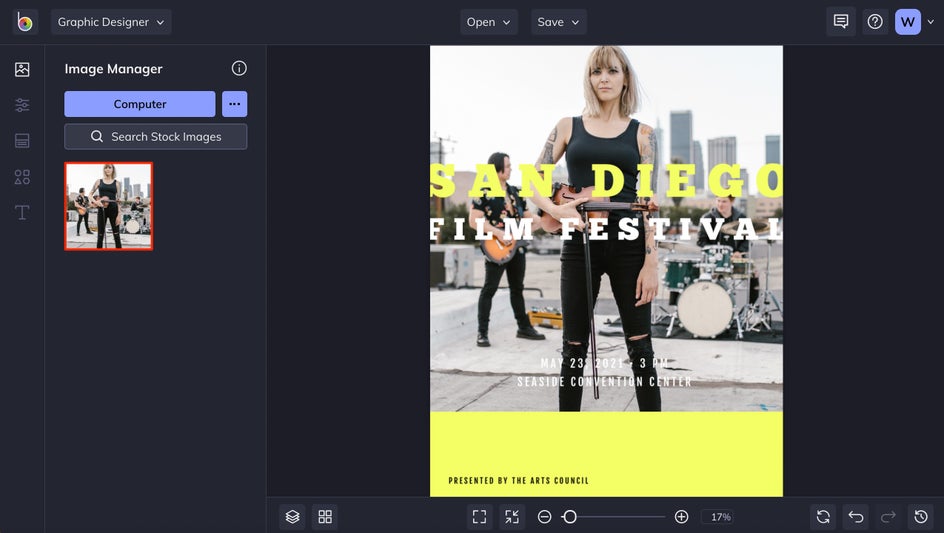Viewport: 944px width, 533px height.
Task: Click the BeFunky logo icon
Action: pyautogui.click(x=25, y=22)
